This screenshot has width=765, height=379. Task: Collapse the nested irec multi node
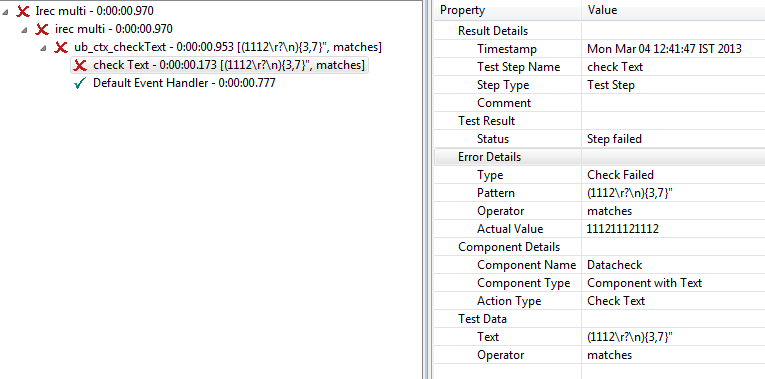pos(24,30)
